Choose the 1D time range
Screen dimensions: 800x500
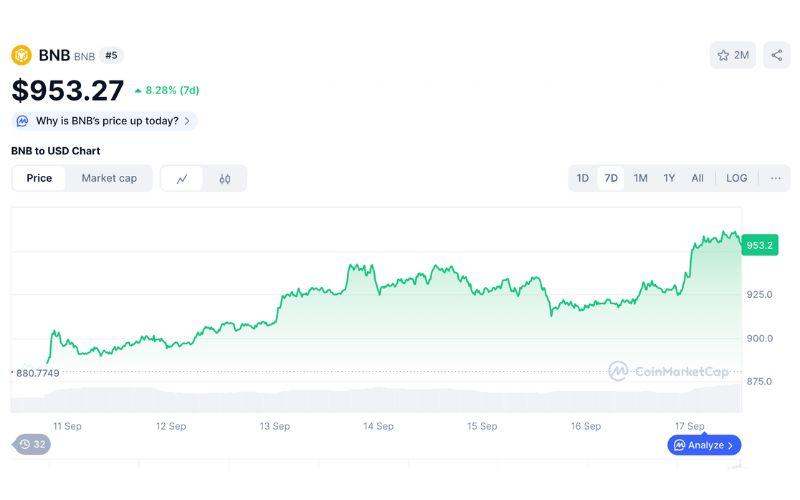point(583,178)
